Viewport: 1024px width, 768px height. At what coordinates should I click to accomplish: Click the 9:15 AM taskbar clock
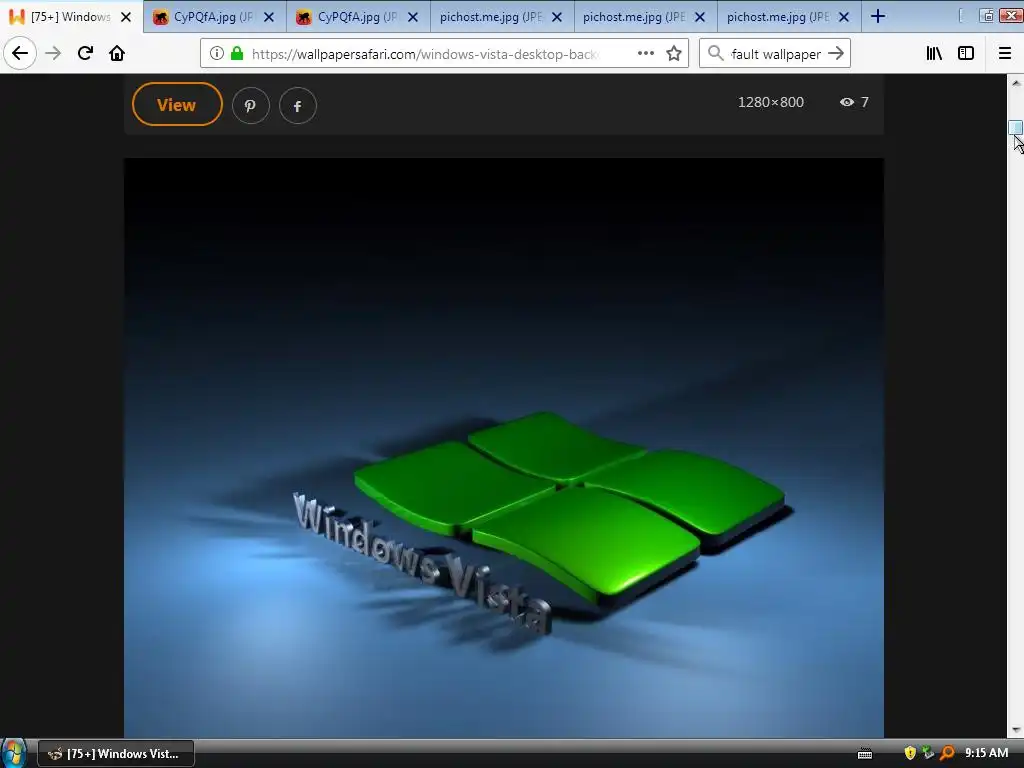point(986,753)
